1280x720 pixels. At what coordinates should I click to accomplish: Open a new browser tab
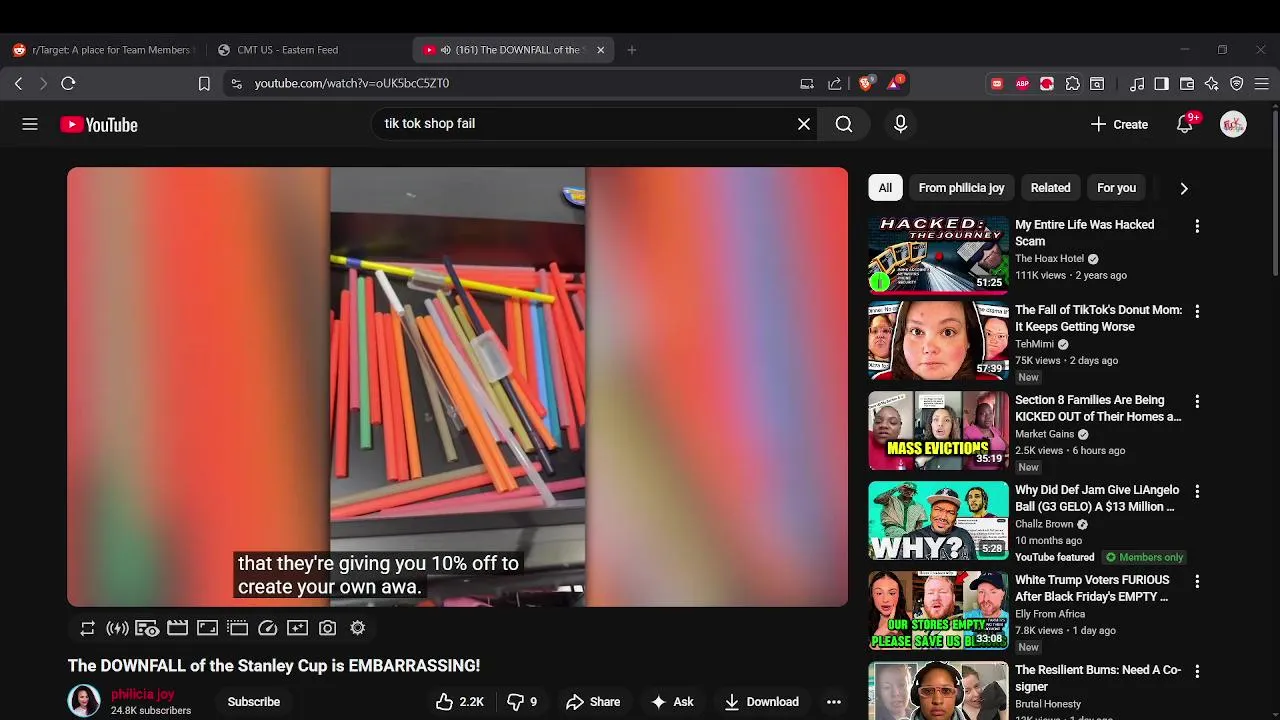(x=631, y=50)
